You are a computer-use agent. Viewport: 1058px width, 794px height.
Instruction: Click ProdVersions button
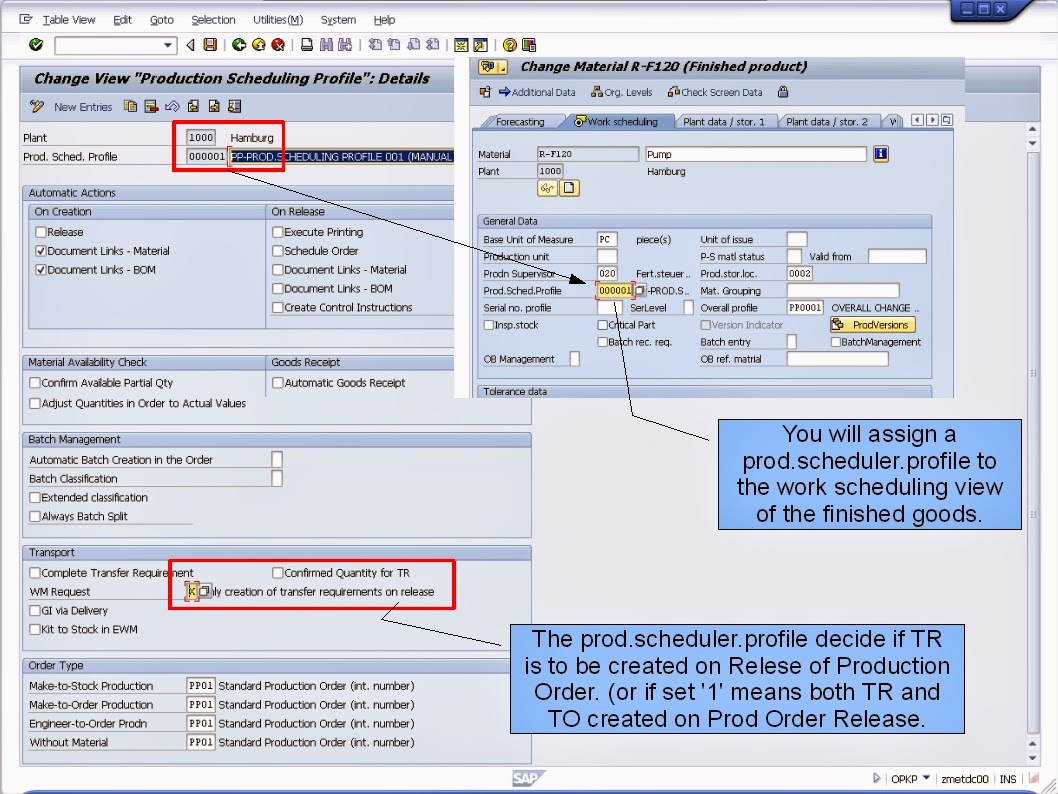(x=872, y=324)
